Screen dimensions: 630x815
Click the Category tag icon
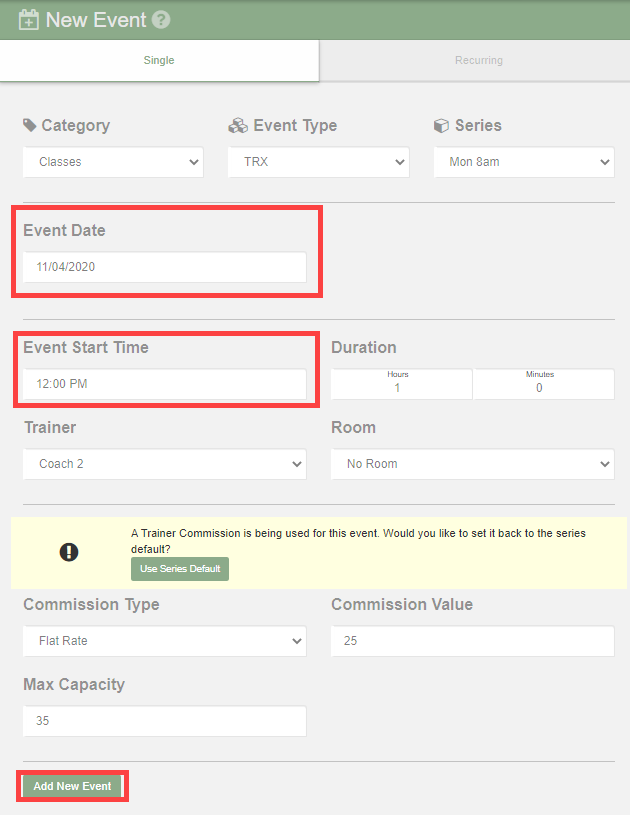click(x=30, y=125)
